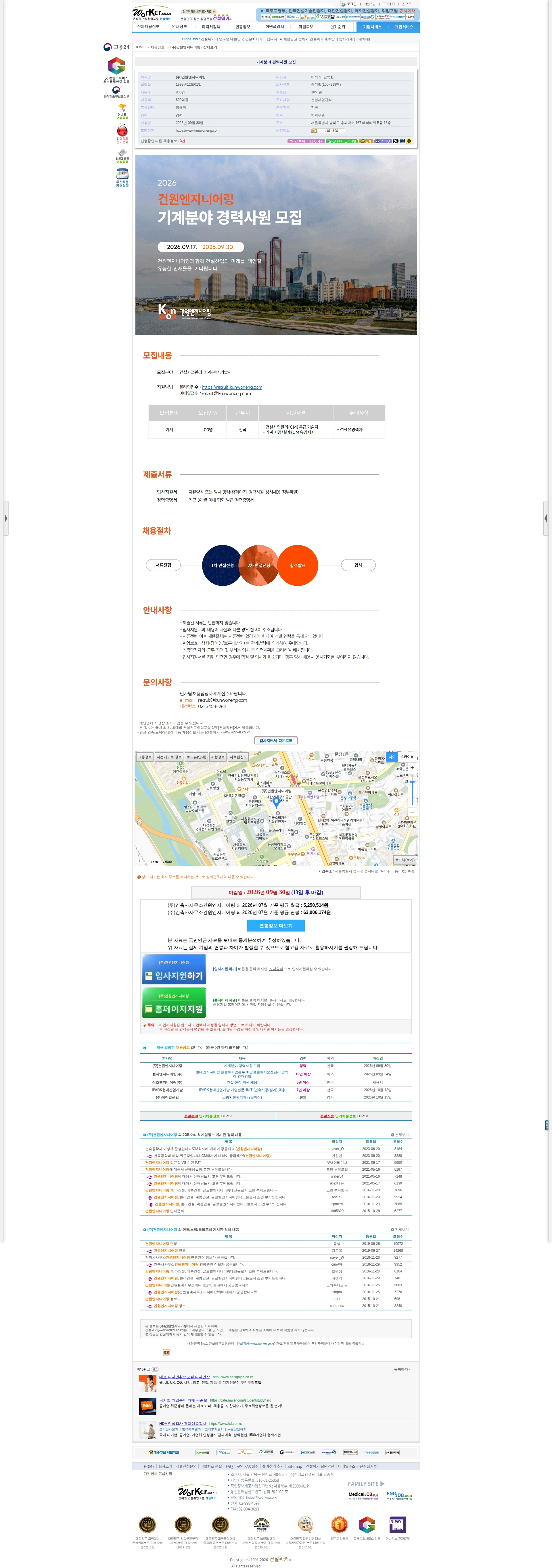
Task: Click the 문의 메일 inquiry field
Action: (x=327, y=130)
